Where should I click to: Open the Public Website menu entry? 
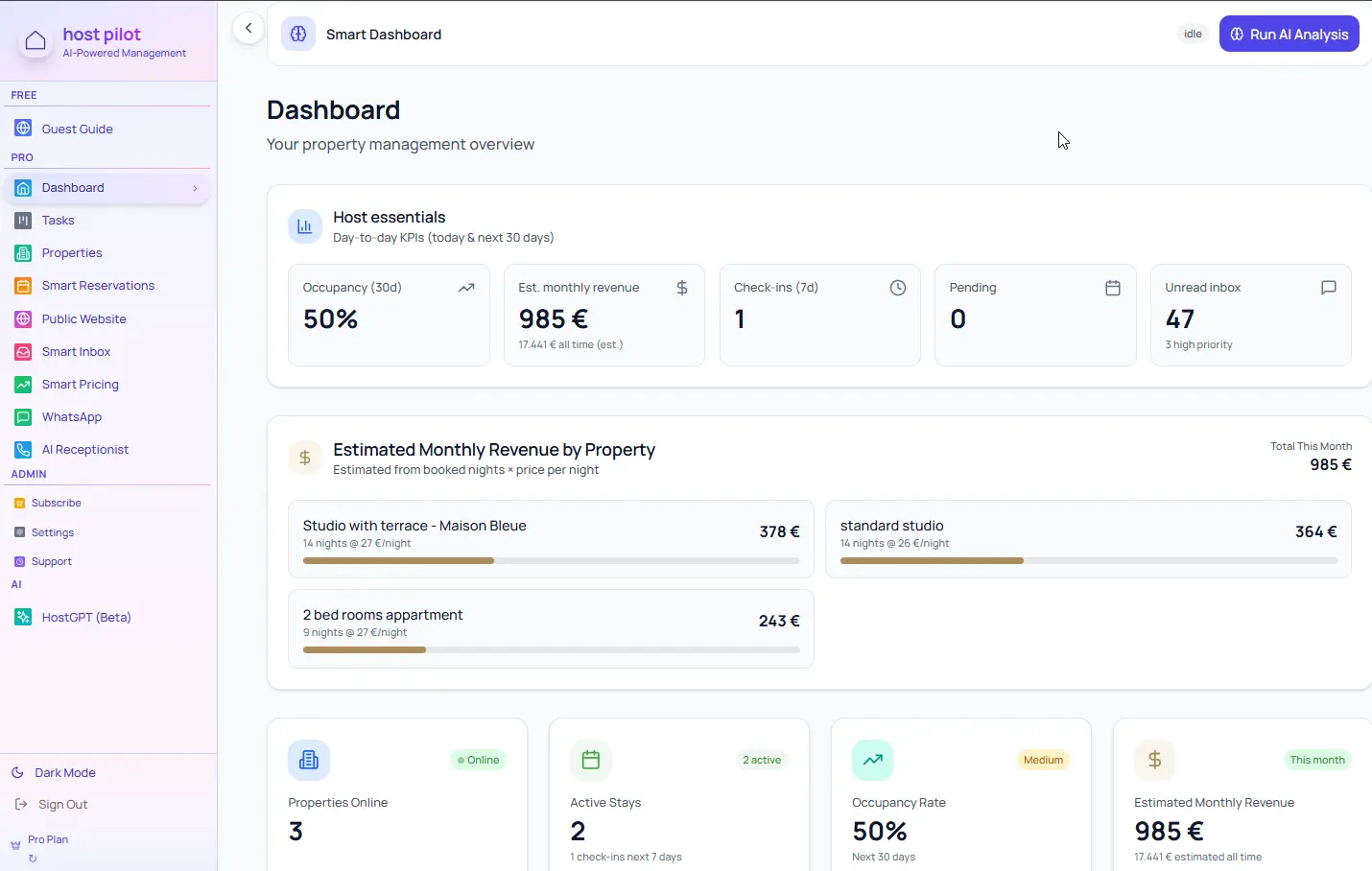coord(84,318)
